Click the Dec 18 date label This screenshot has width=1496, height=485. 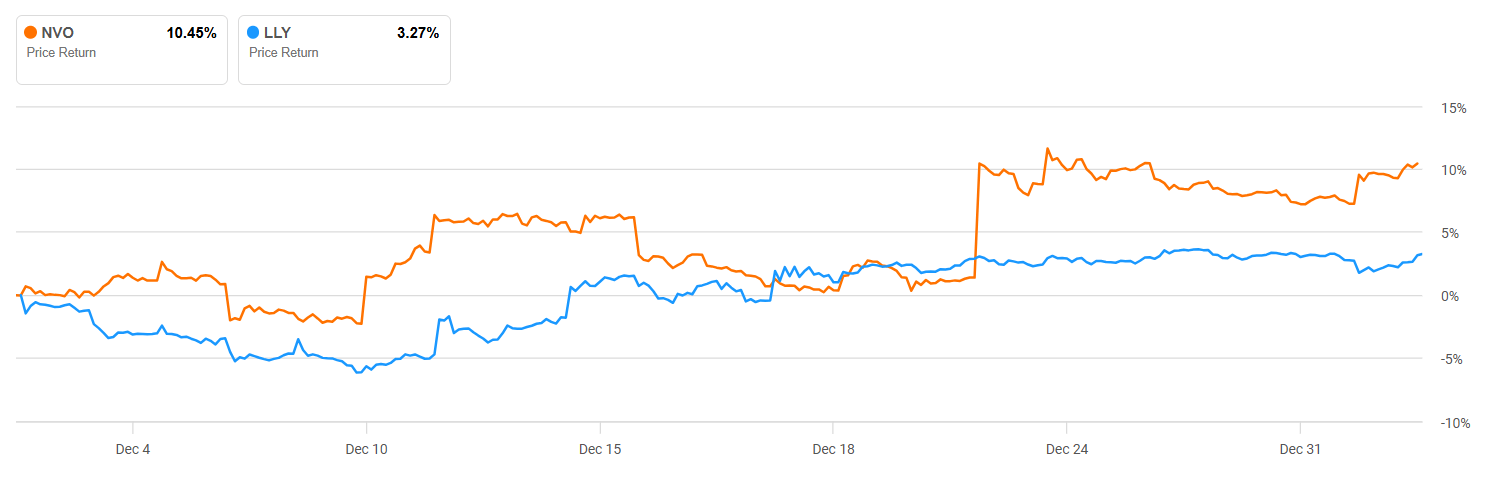point(833,450)
